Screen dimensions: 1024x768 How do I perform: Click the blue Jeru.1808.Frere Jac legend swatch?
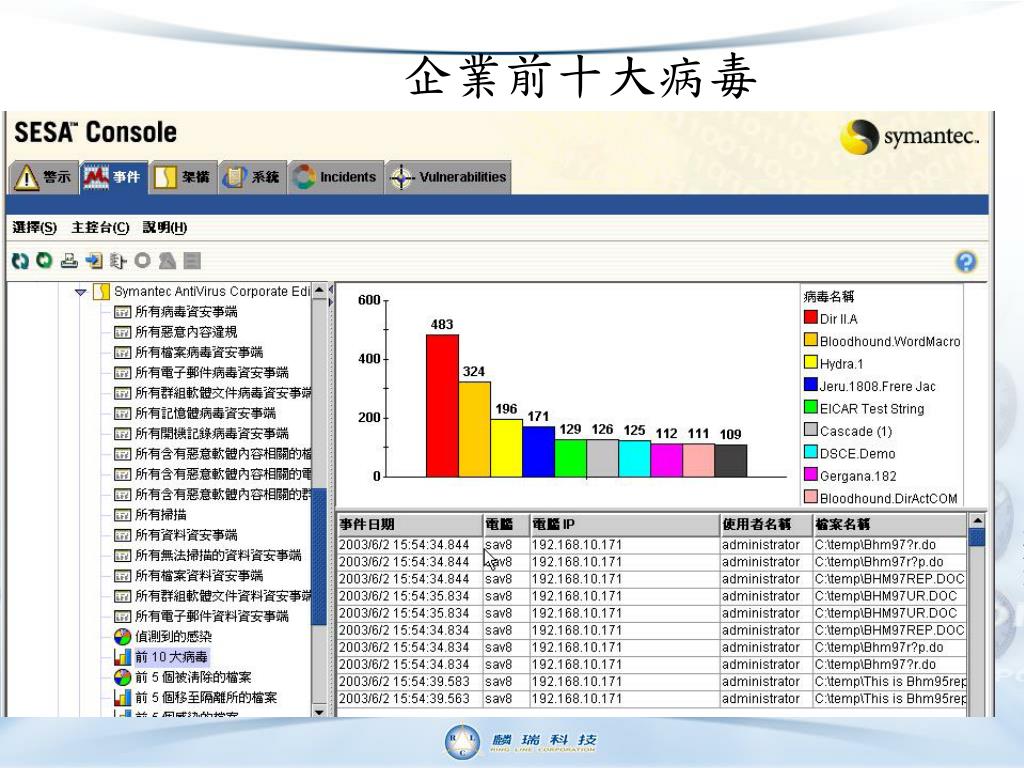810,385
